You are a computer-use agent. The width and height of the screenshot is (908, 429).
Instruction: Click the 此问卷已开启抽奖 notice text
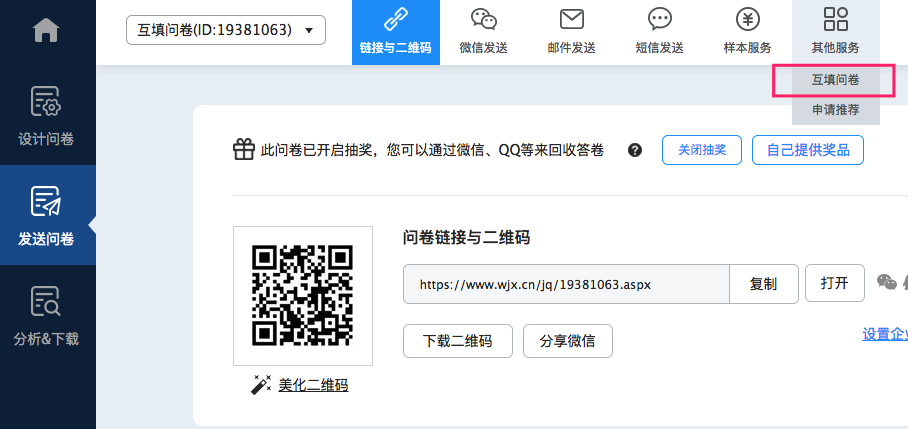[x=433, y=151]
